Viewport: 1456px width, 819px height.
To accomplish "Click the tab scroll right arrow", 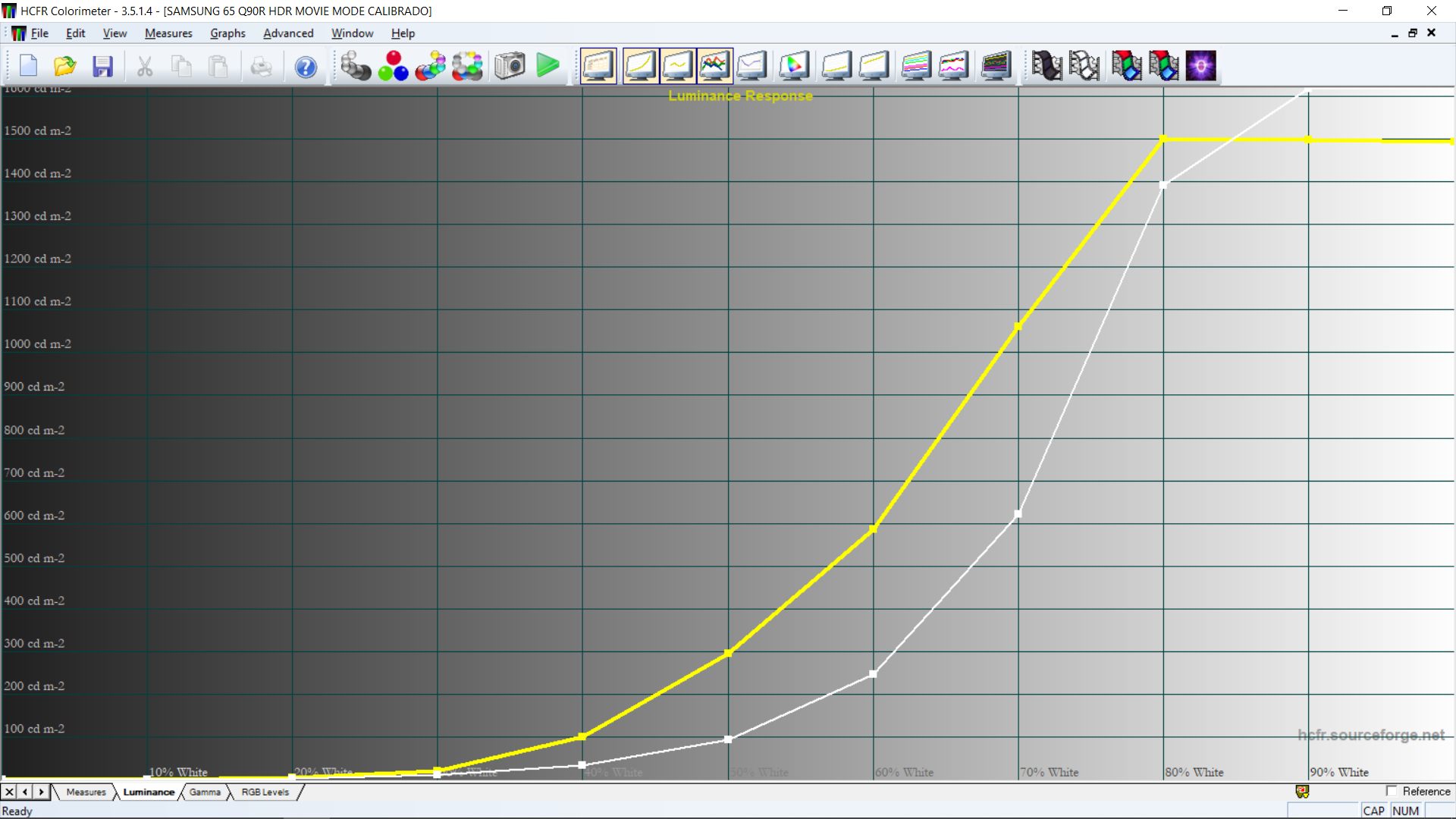I will click(42, 792).
